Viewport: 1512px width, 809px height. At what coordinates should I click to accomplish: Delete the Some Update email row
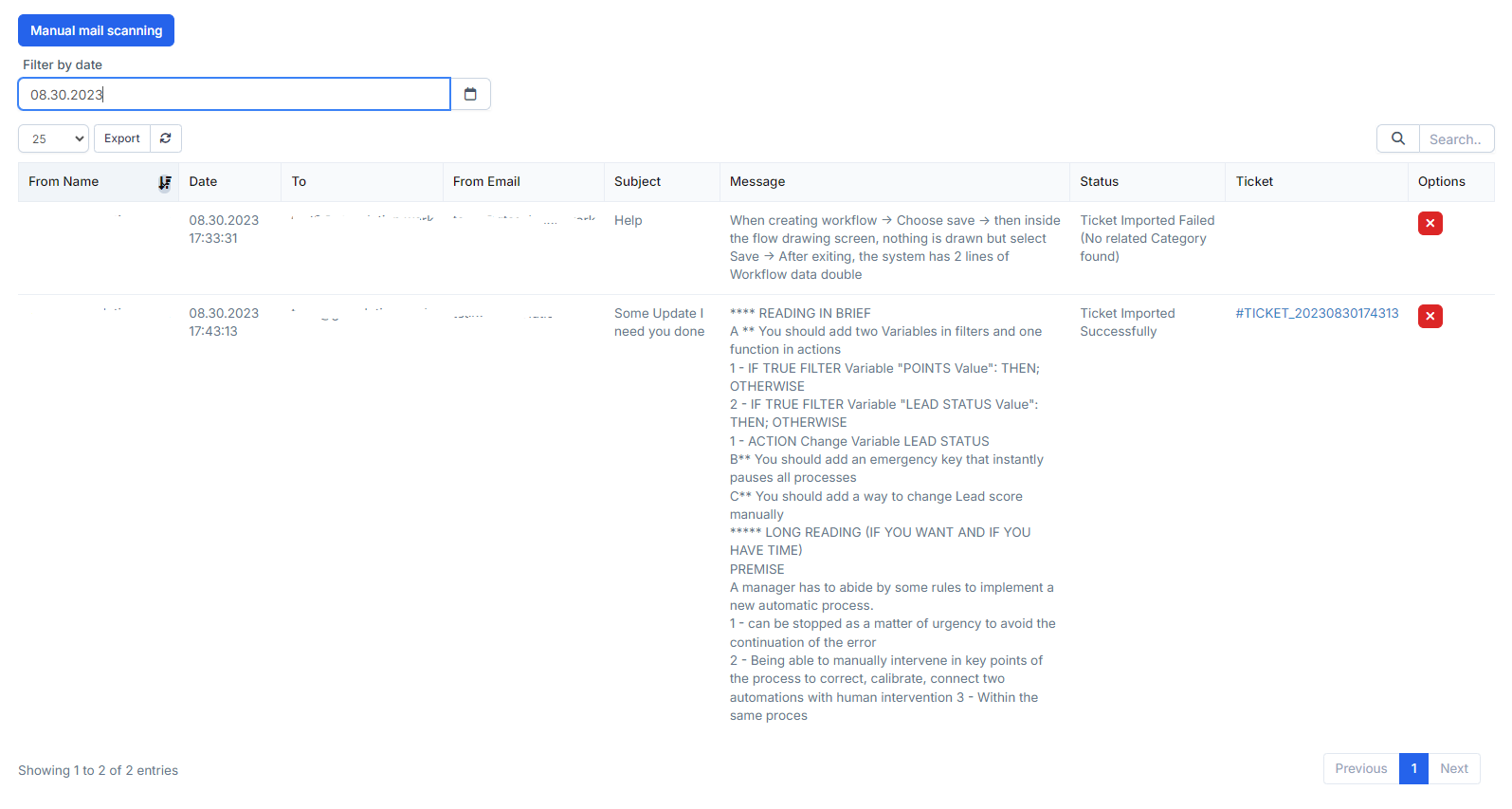coord(1430,316)
